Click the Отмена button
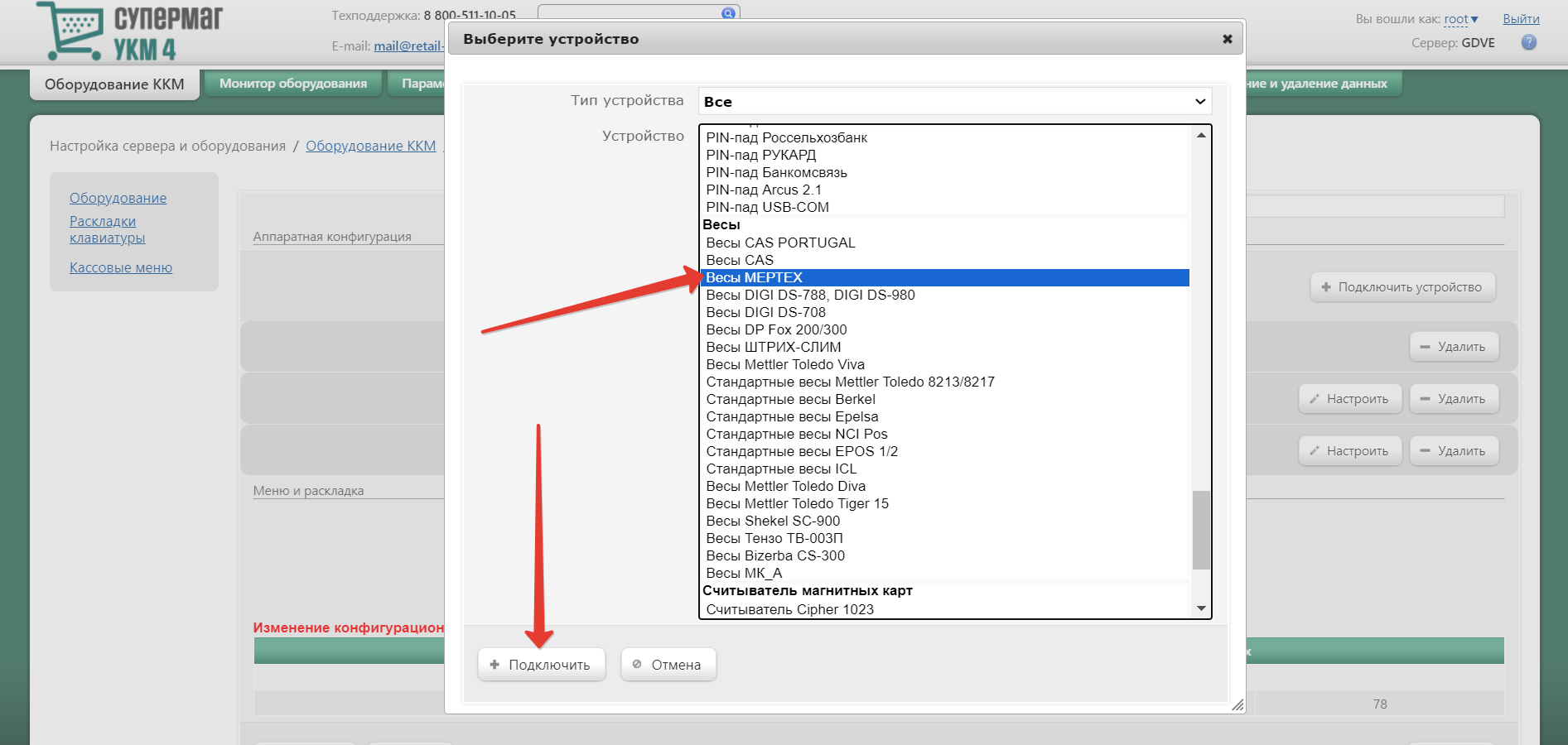1568x745 pixels. 668,665
